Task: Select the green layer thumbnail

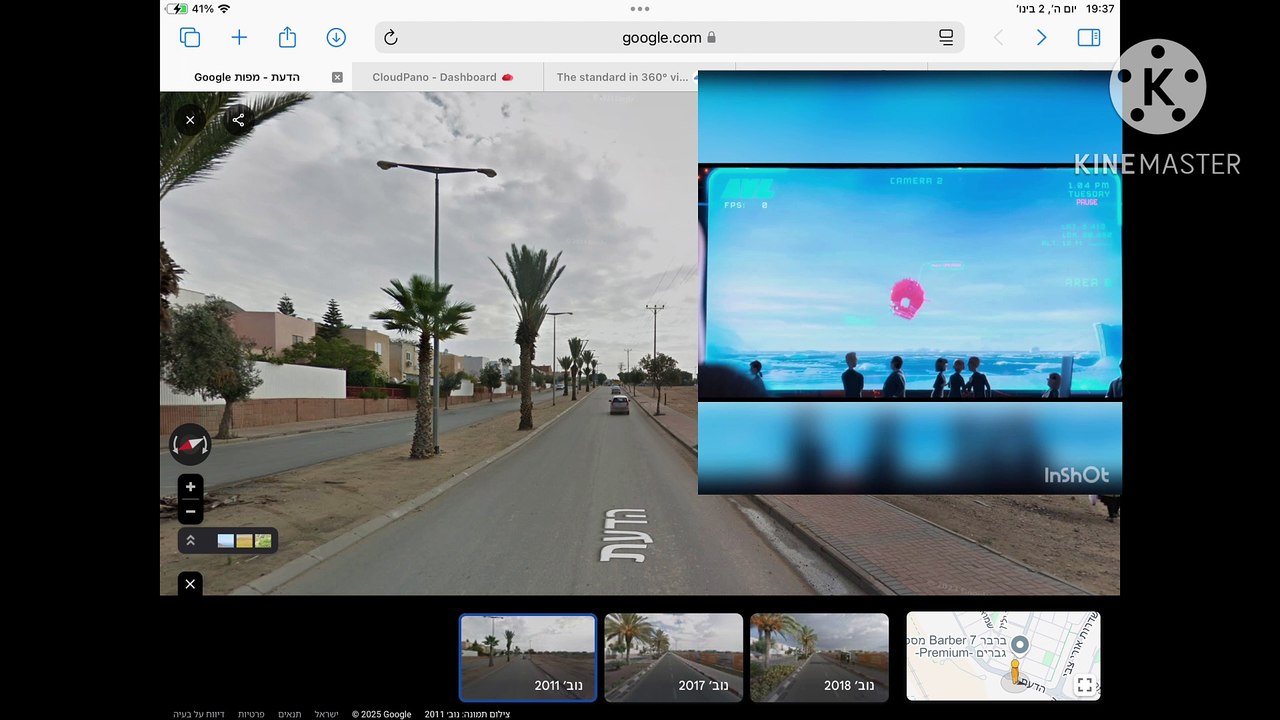Action: pyautogui.click(x=263, y=541)
